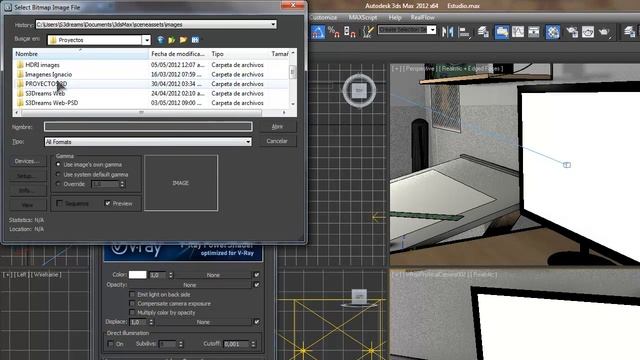
Task: Open the RealFlow menu
Action: [x=422, y=18]
